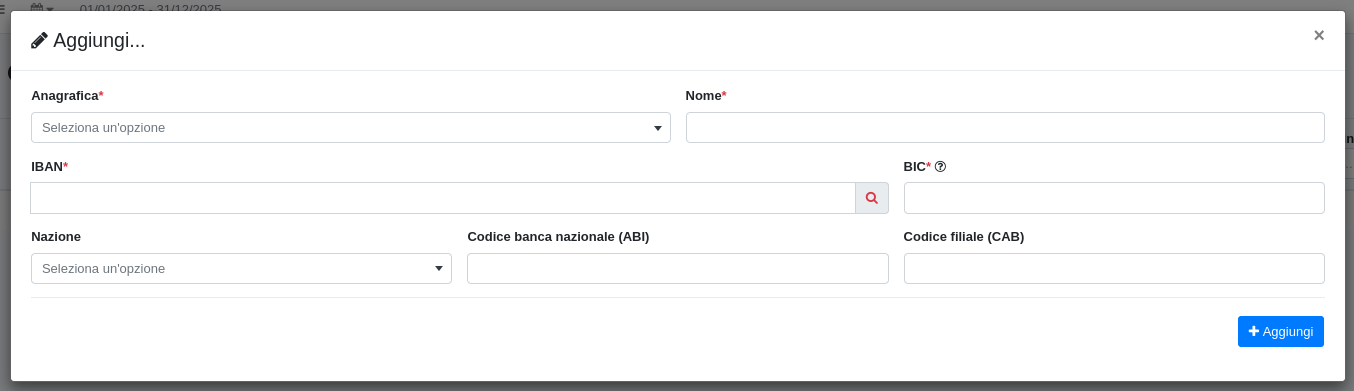This screenshot has width=1354, height=391.
Task: Click the red magnifier icon next to IBAN
Action: 872,198
